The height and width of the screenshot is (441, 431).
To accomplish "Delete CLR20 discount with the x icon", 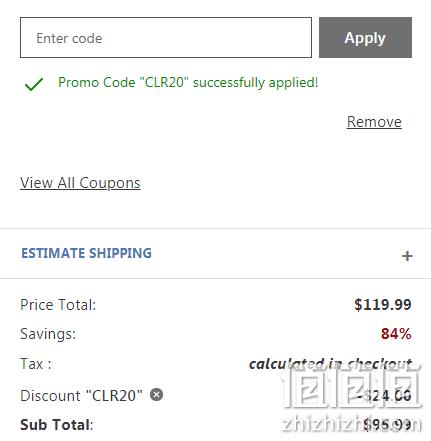I will pyautogui.click(x=156, y=395).
